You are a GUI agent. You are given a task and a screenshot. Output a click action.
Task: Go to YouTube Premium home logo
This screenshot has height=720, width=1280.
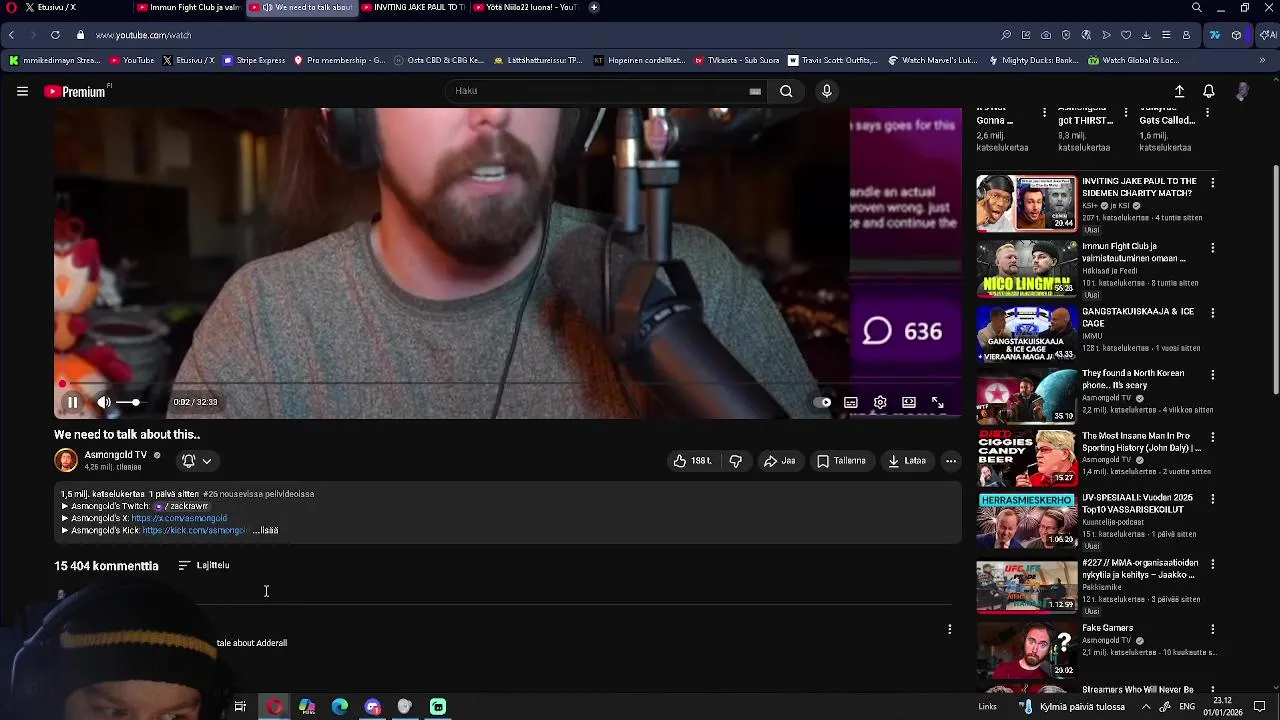pos(76,91)
